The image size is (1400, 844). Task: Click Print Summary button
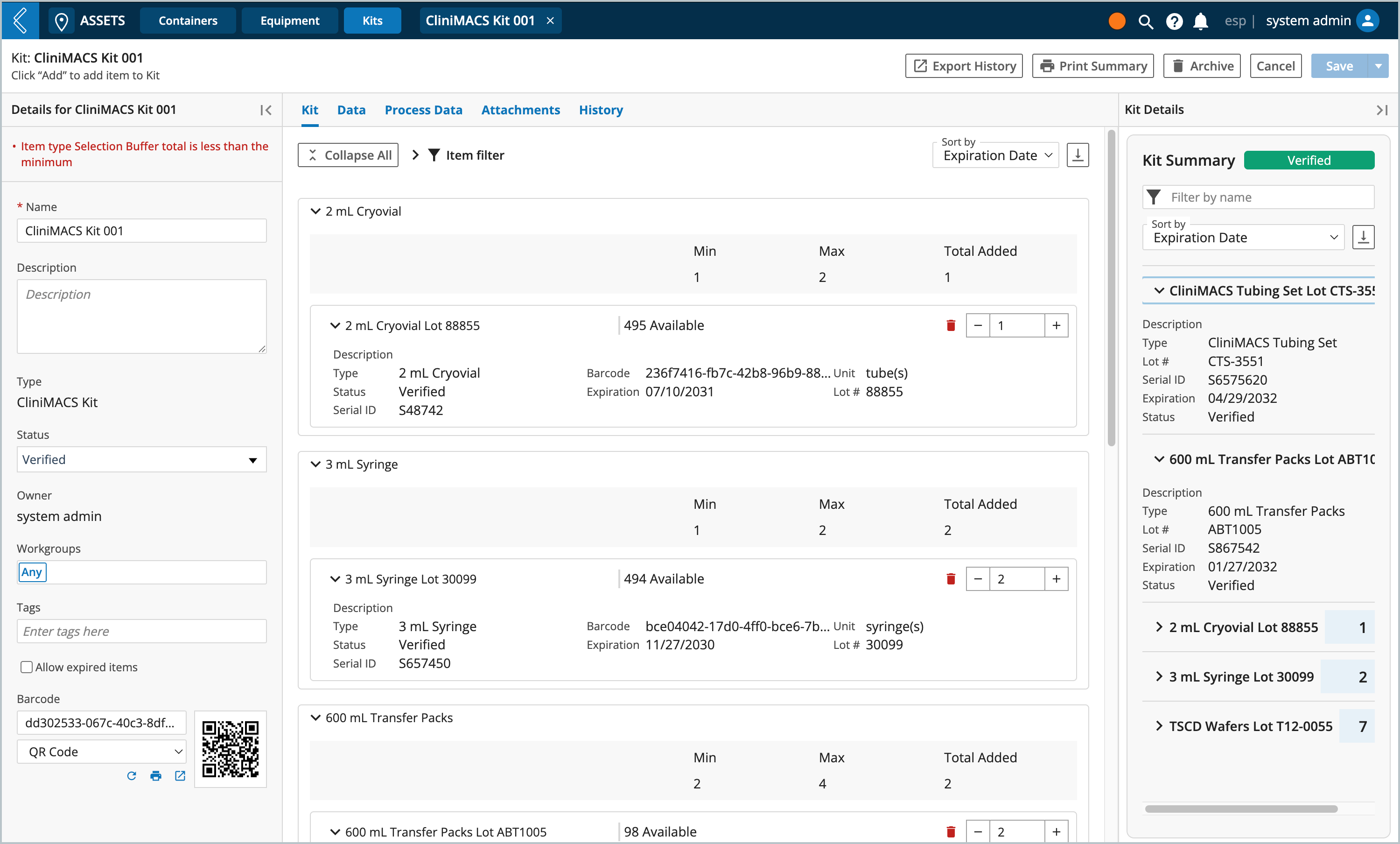pos(1093,66)
